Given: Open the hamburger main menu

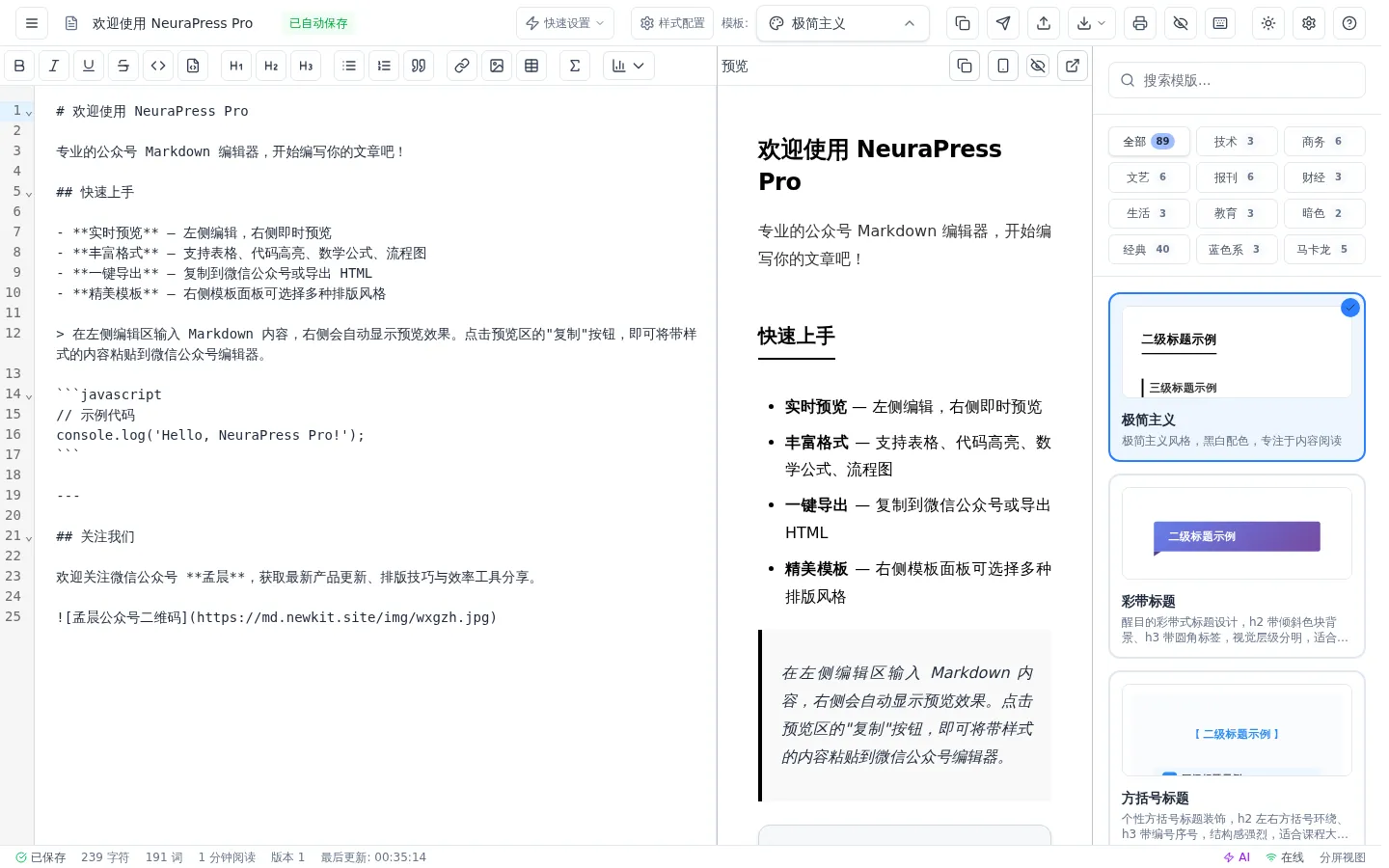Looking at the screenshot, I should coord(32,23).
